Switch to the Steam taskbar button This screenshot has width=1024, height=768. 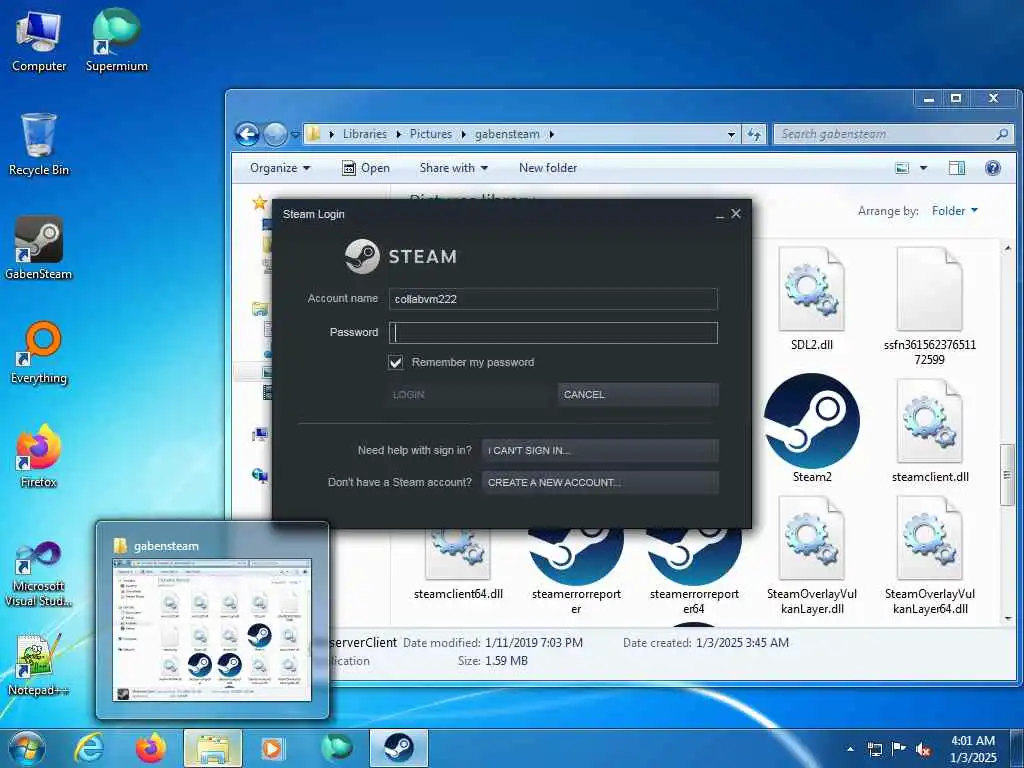point(399,748)
